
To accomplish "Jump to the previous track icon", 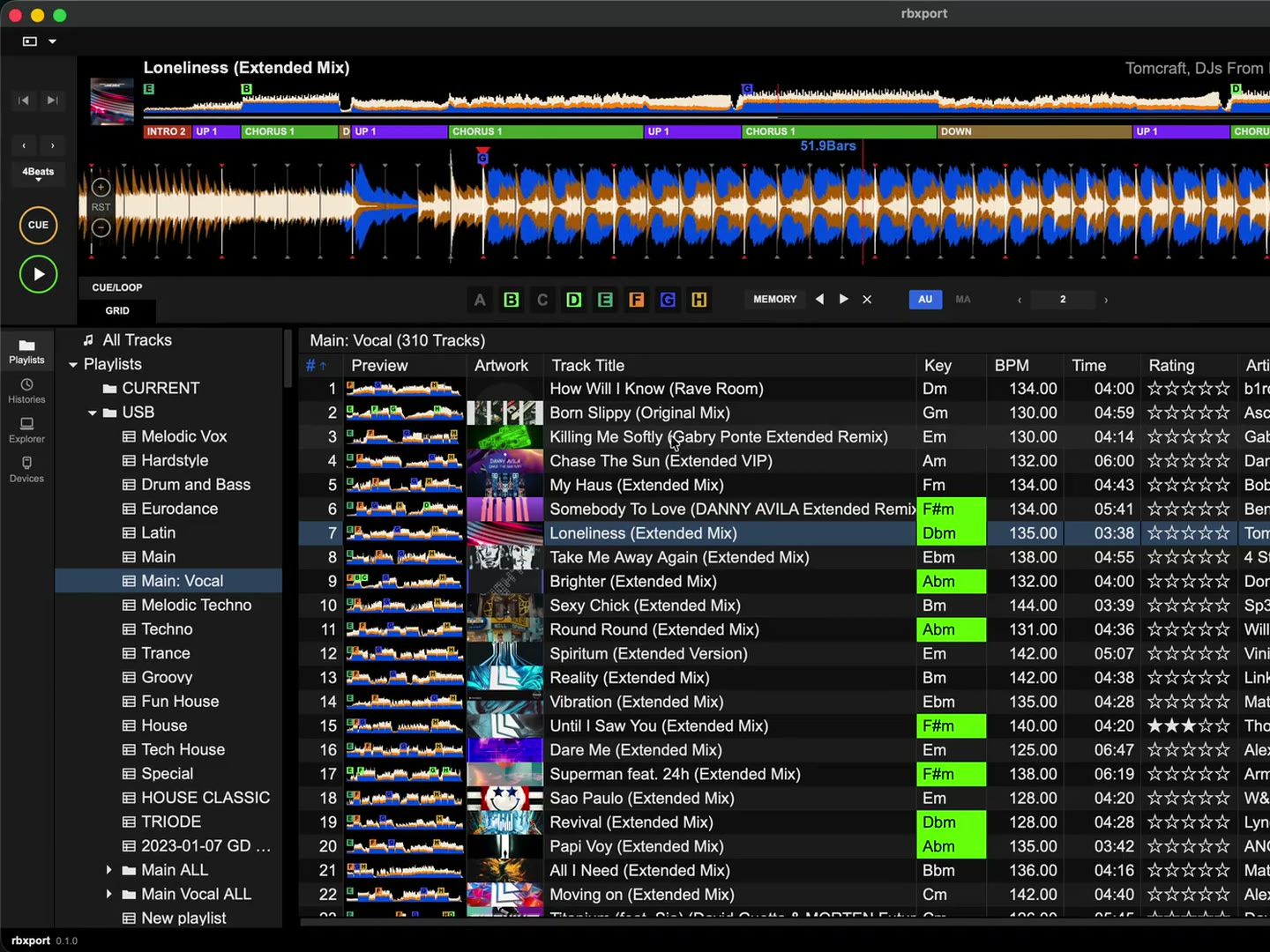I will click(24, 100).
